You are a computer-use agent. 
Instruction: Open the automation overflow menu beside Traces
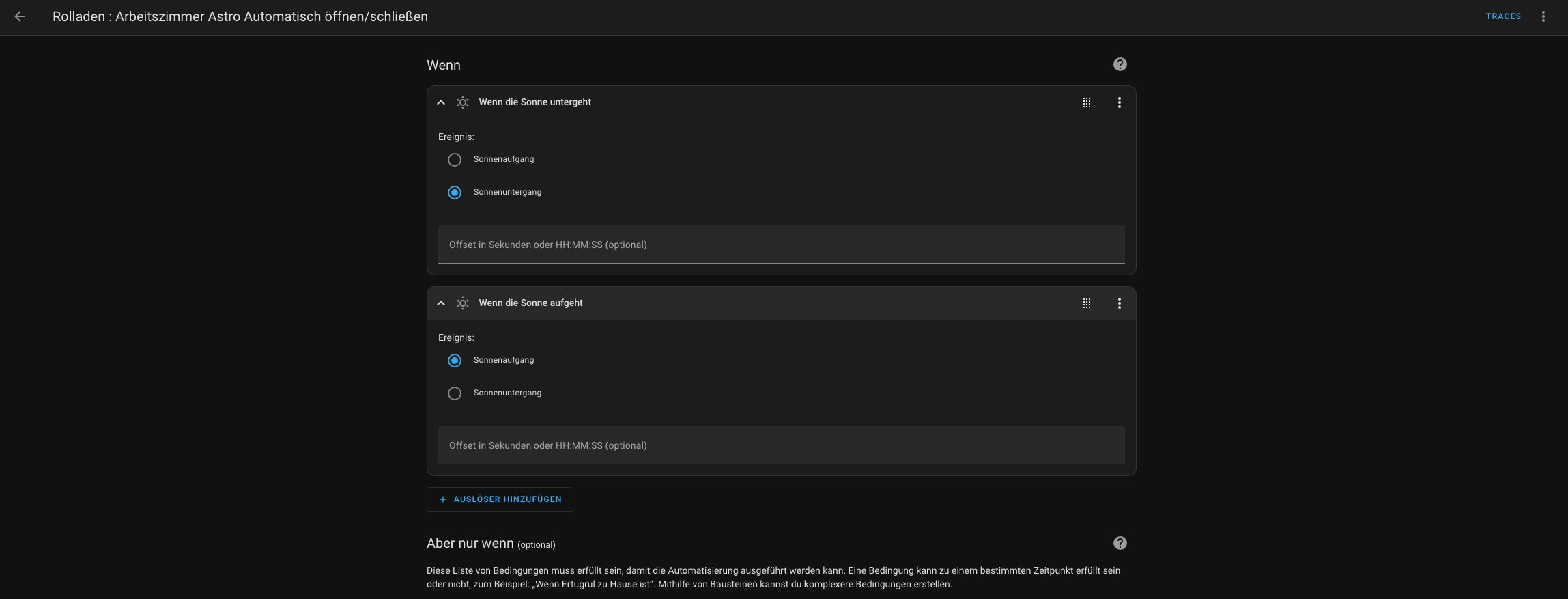click(1543, 16)
